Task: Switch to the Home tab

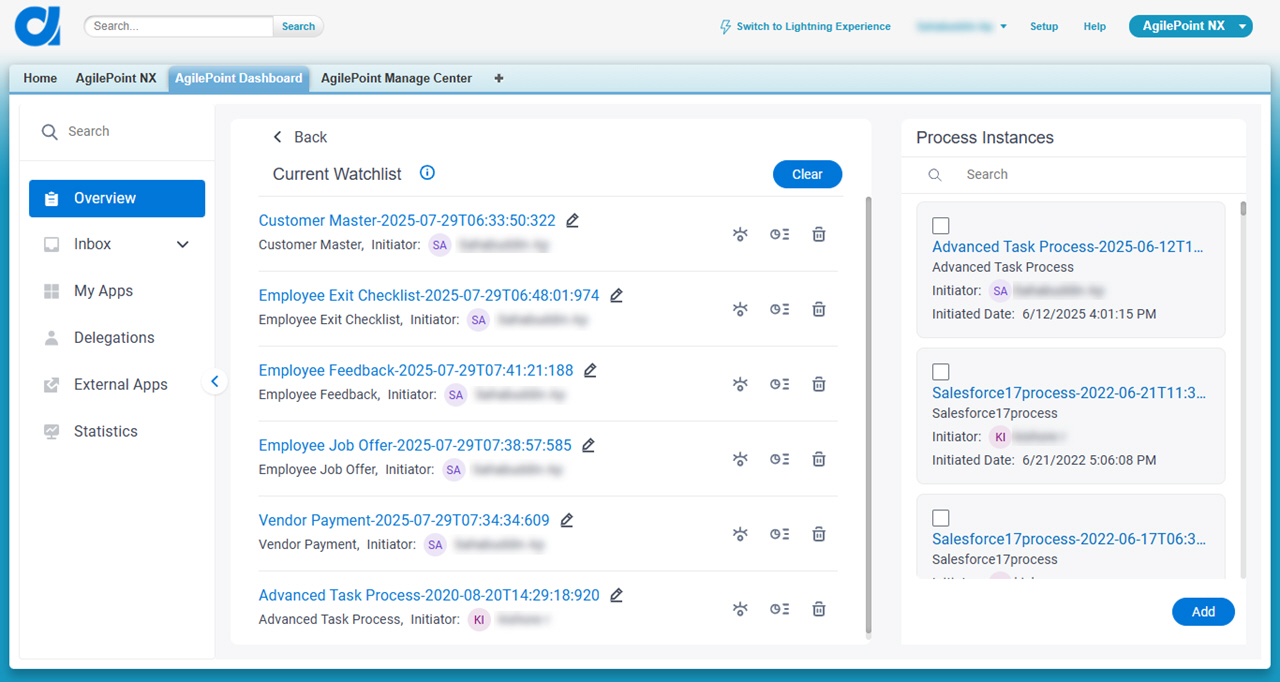Action: [x=40, y=78]
